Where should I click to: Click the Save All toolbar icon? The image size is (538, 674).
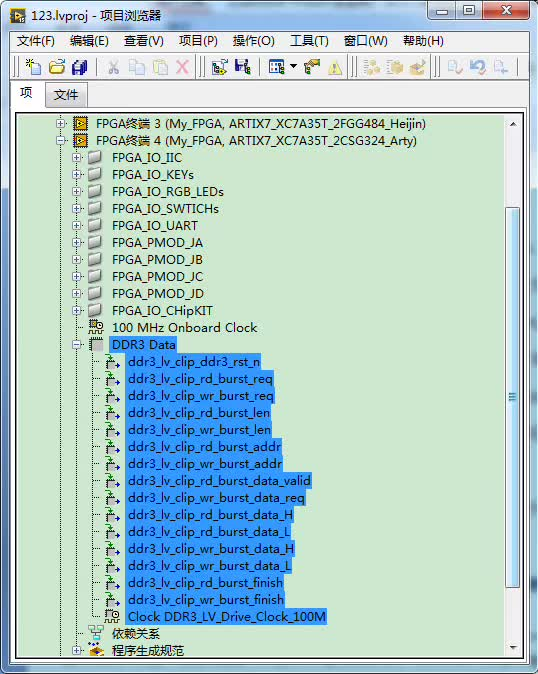point(79,67)
